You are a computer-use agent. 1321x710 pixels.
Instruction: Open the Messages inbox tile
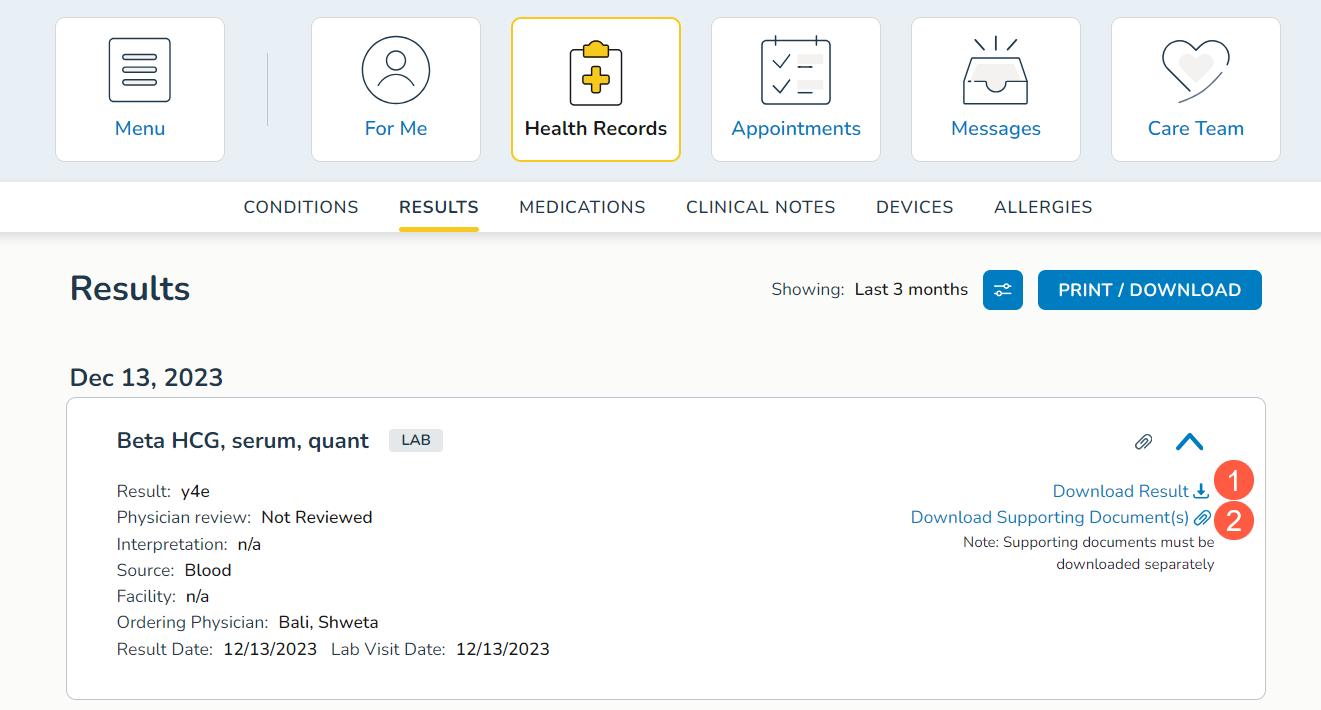(x=996, y=89)
